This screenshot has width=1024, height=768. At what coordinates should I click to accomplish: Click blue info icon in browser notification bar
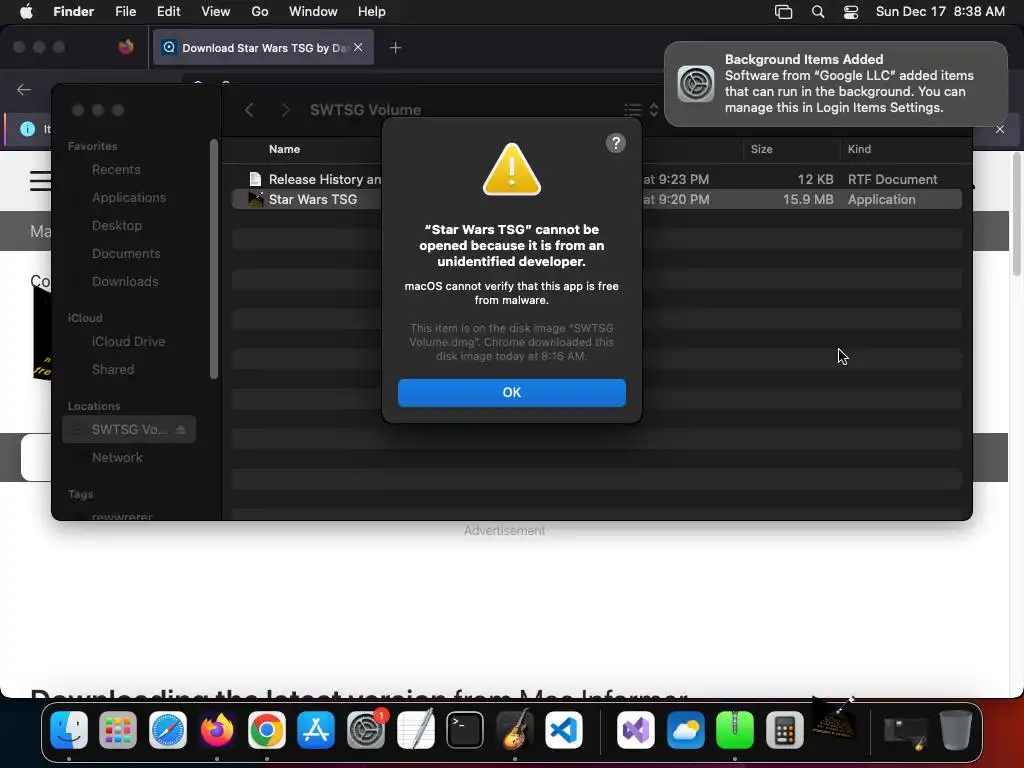(x=27, y=129)
